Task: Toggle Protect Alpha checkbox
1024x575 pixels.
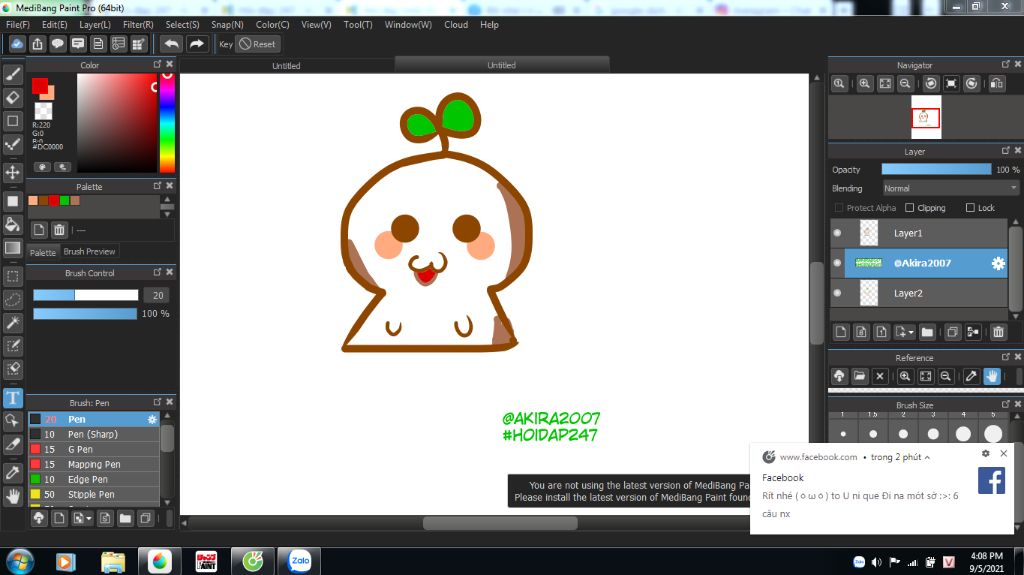Action: 839,208
